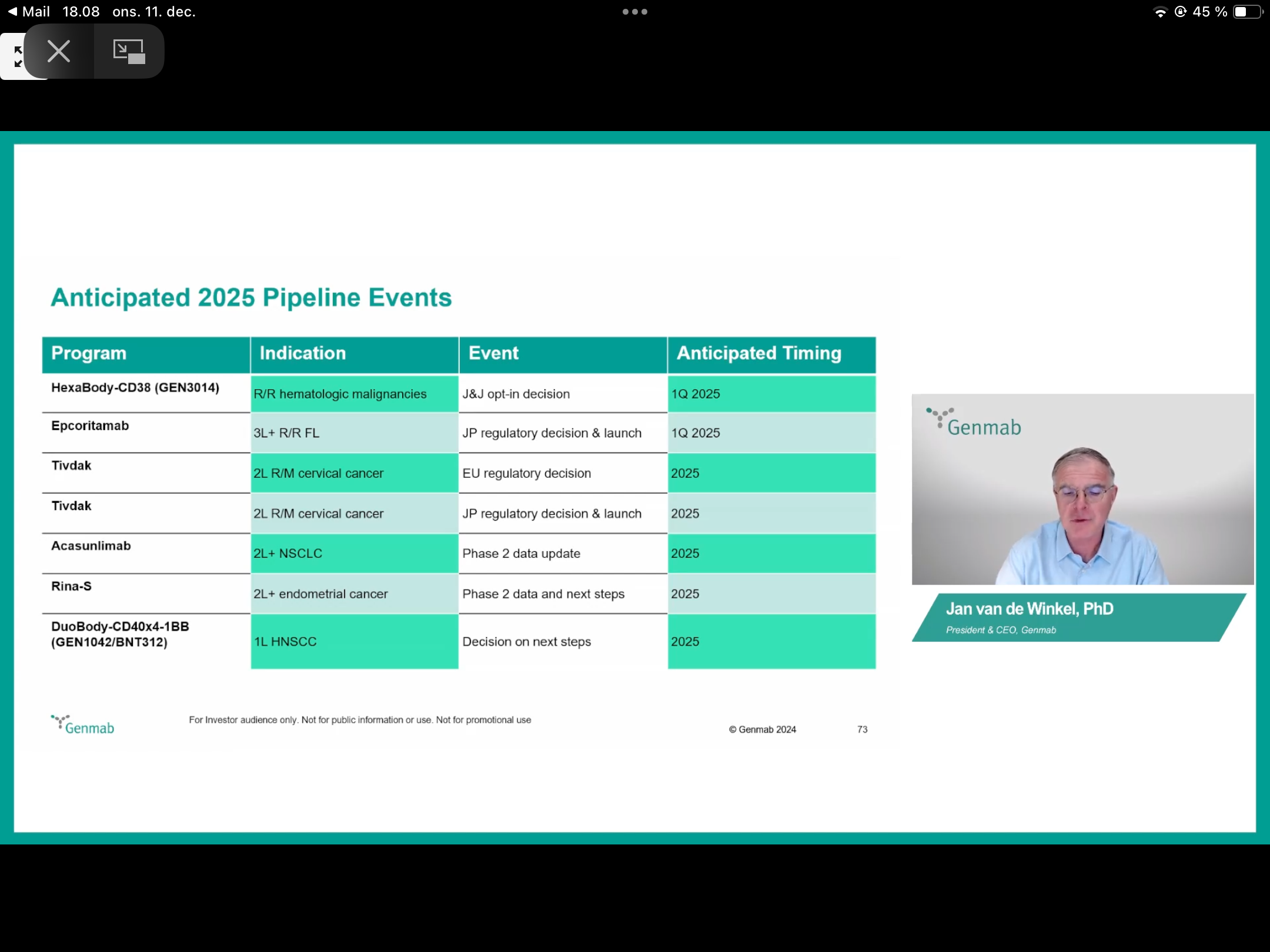Select the President & CEO, Genmab subtitle
This screenshot has height=952, width=1270.
click(x=1001, y=630)
